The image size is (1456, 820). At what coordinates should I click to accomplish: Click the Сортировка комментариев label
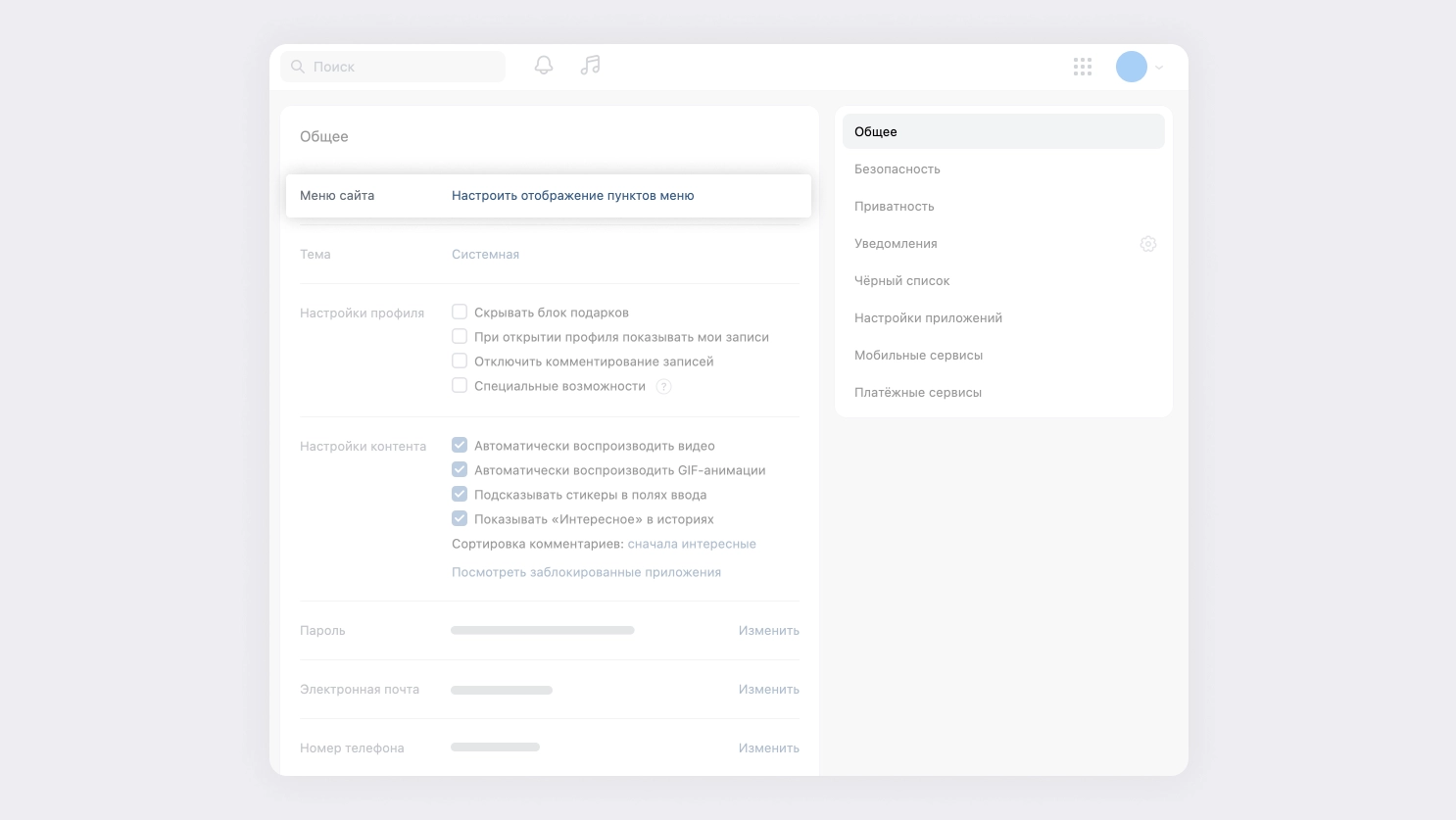(537, 544)
